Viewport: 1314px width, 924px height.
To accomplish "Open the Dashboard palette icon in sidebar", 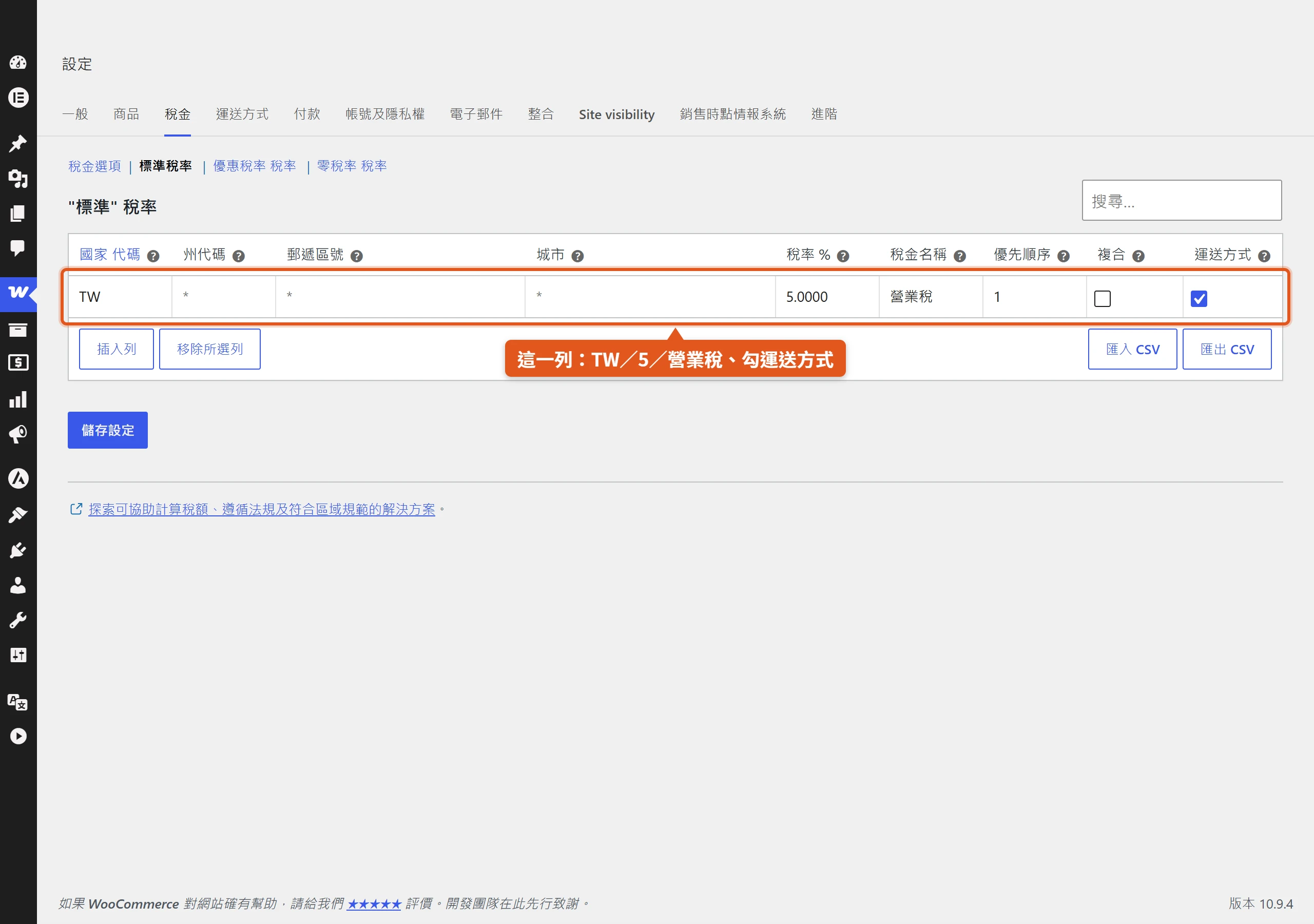I will (x=18, y=63).
